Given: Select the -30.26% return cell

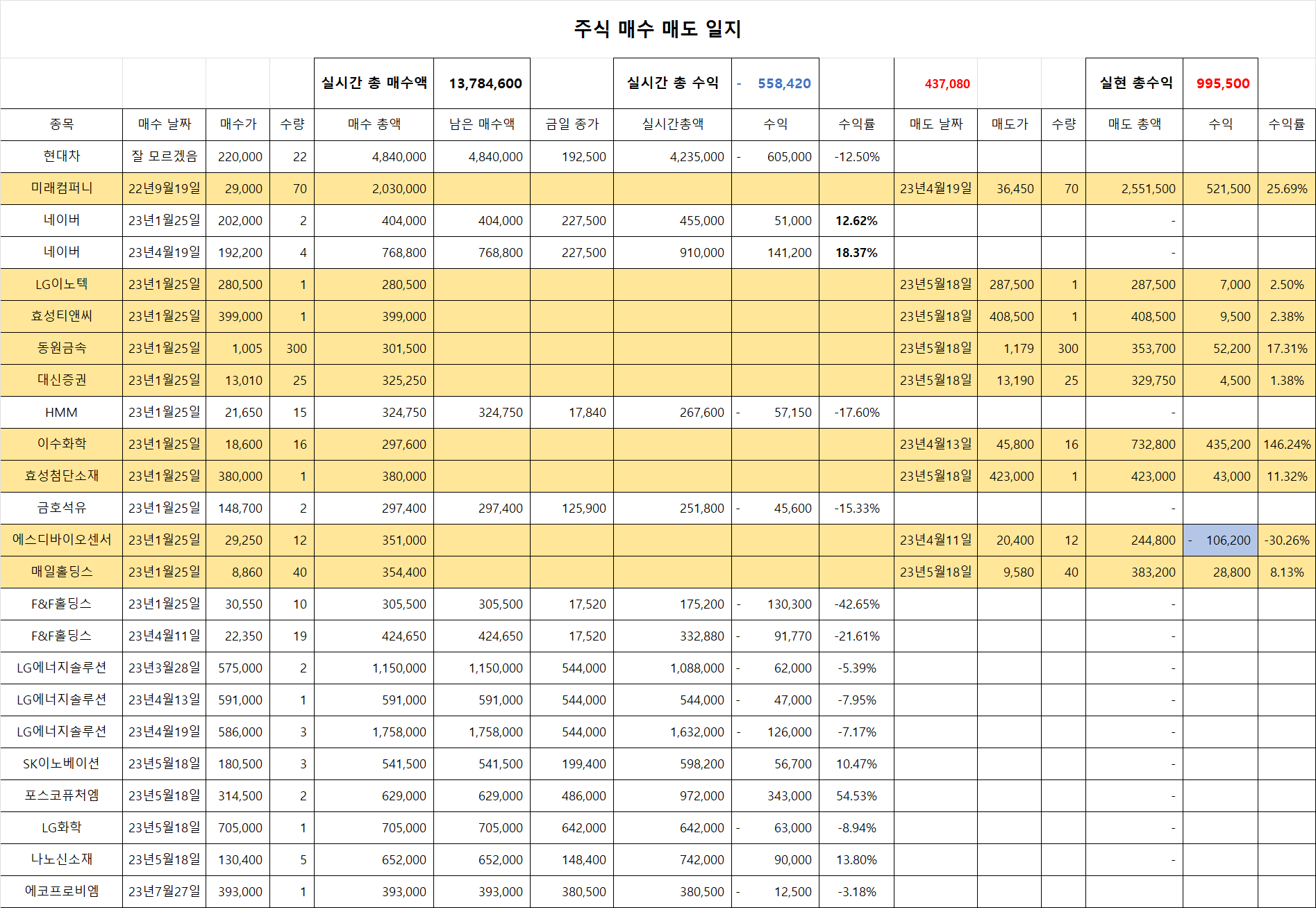Looking at the screenshot, I should point(1286,540).
